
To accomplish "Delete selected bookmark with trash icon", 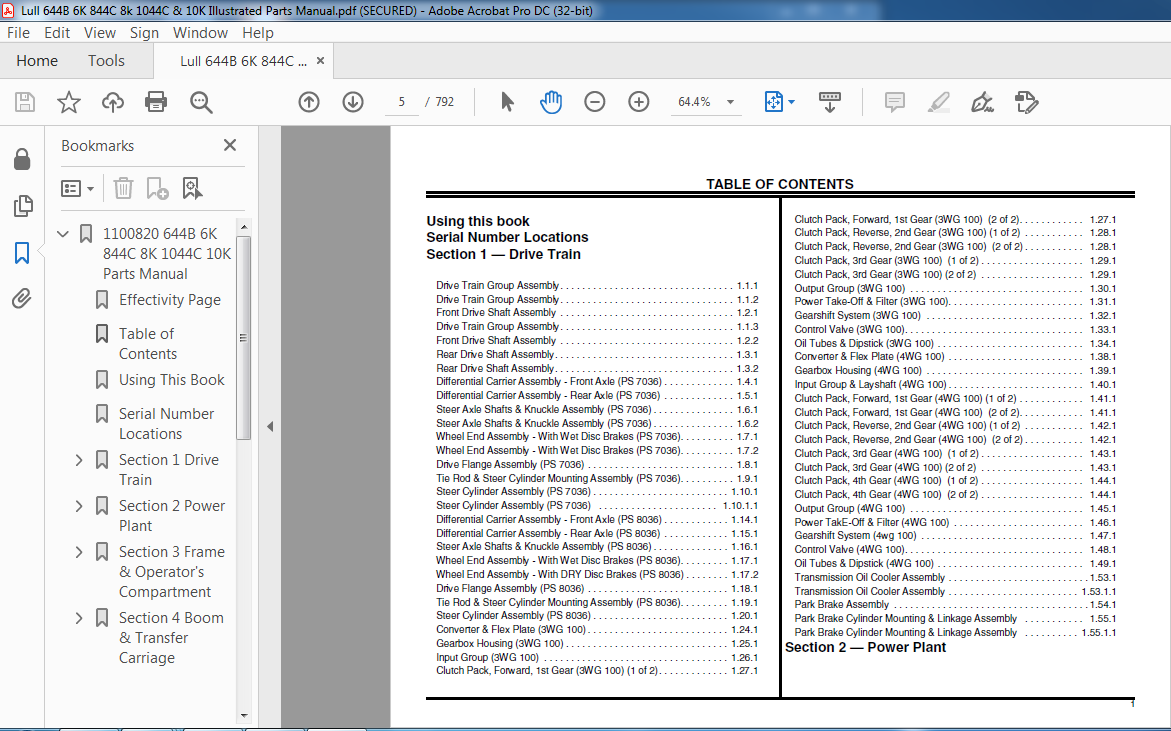I will (x=123, y=188).
